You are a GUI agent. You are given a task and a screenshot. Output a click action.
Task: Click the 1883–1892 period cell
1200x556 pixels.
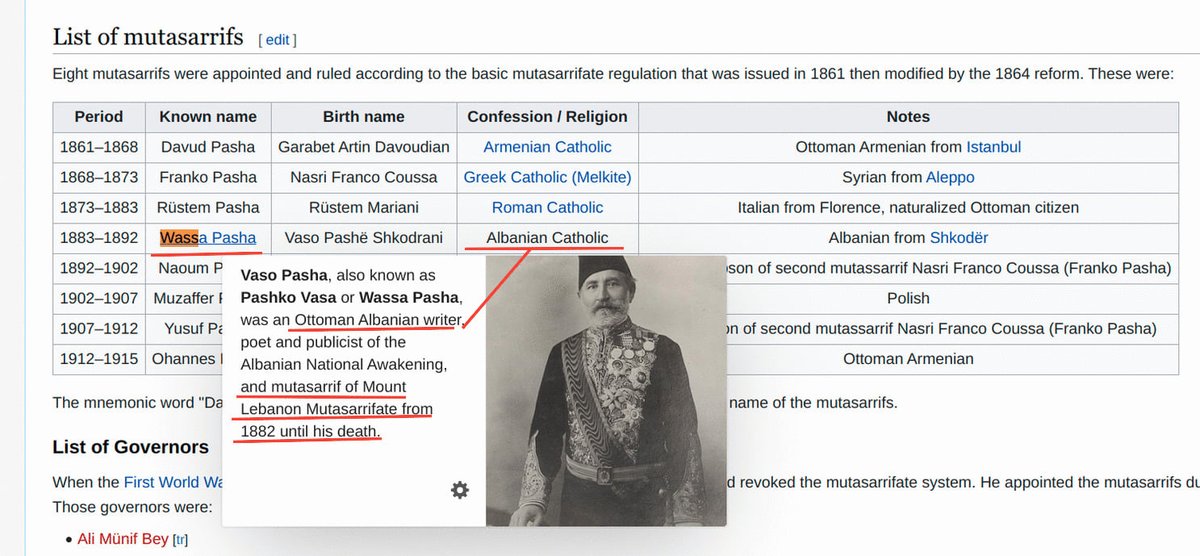99,238
